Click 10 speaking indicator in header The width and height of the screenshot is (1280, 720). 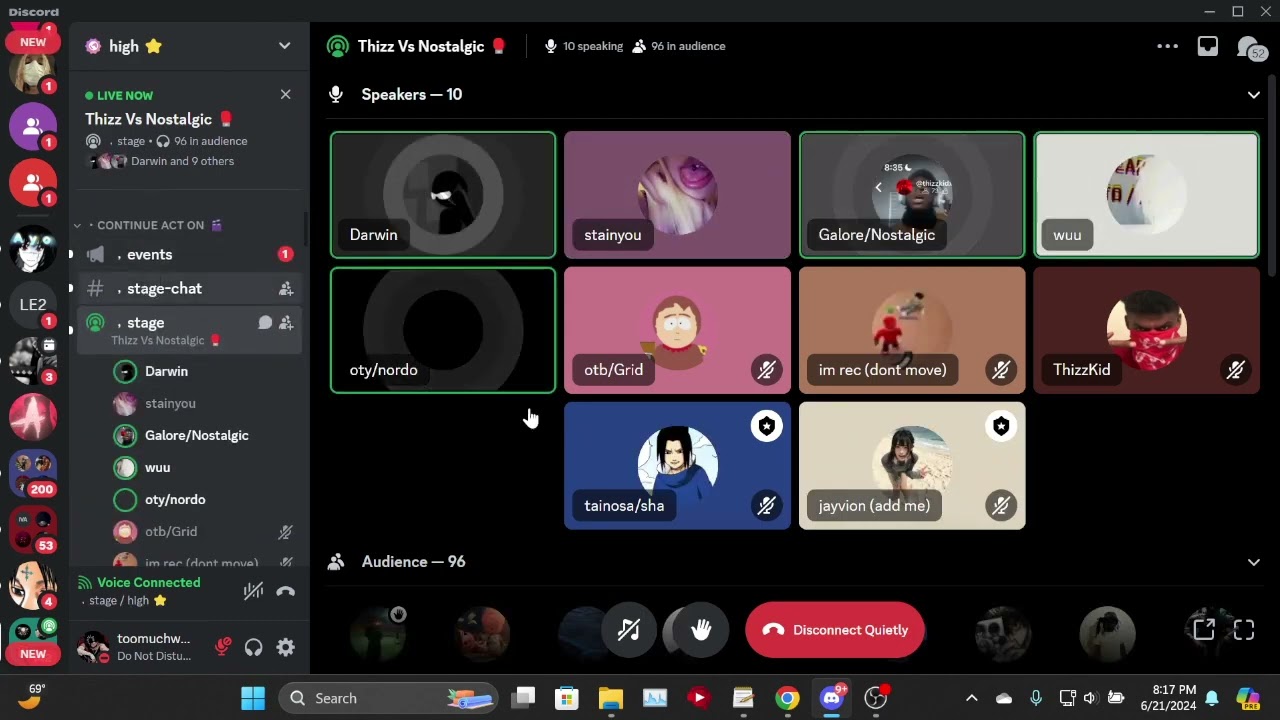point(583,46)
